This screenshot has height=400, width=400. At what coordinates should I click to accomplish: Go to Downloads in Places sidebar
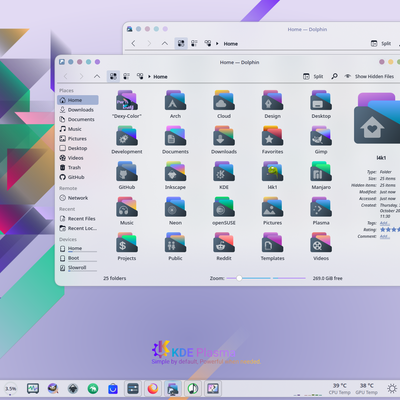pyautogui.click(x=77, y=110)
